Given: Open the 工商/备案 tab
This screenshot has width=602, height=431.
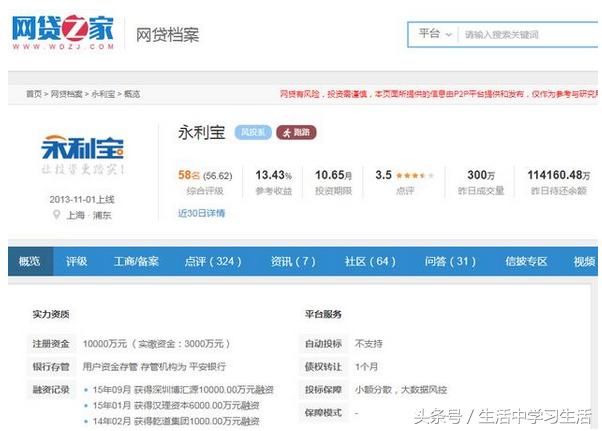Looking at the screenshot, I should 136,261.
